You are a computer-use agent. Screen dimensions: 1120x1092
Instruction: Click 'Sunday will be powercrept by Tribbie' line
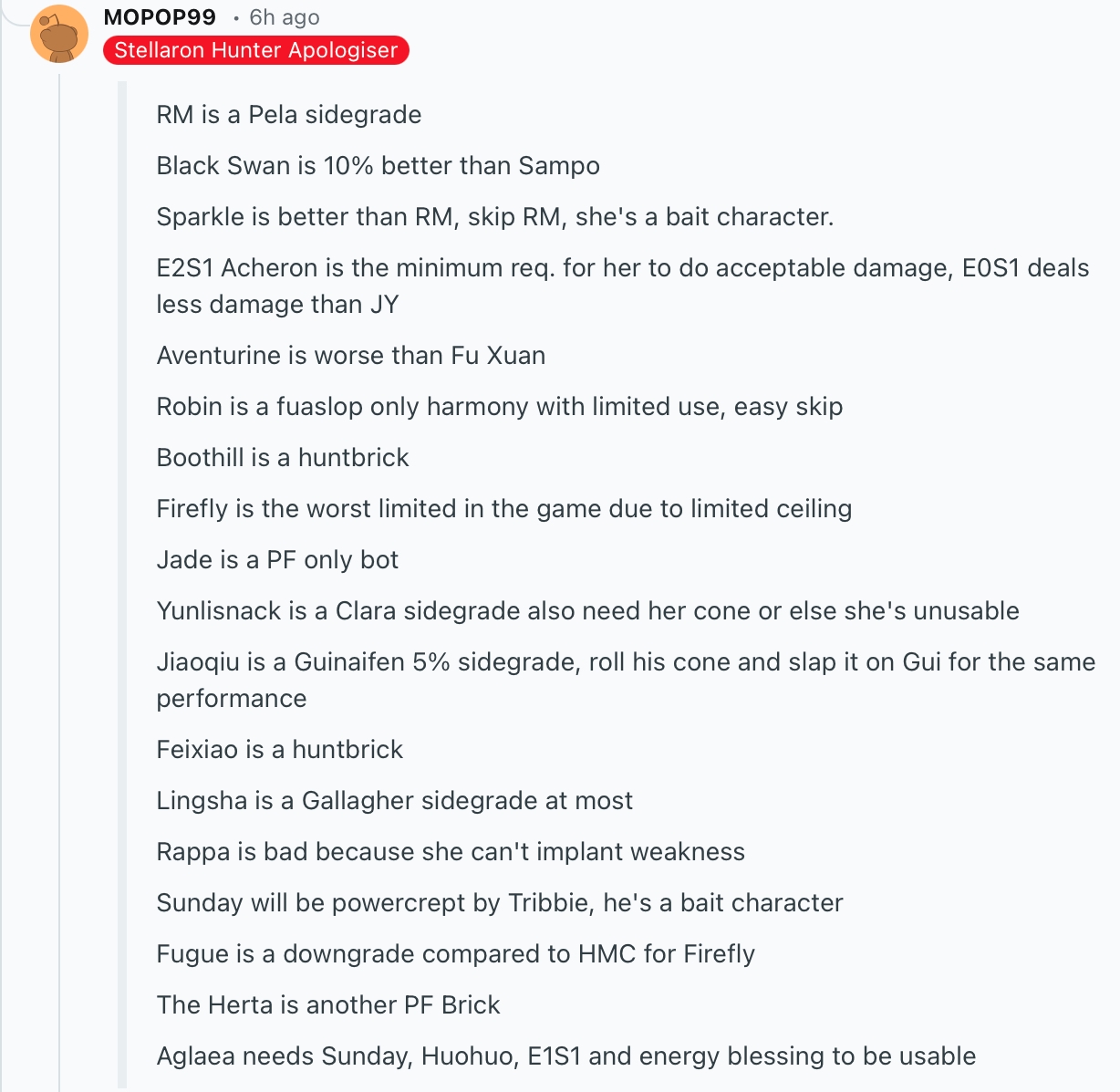pos(500,903)
